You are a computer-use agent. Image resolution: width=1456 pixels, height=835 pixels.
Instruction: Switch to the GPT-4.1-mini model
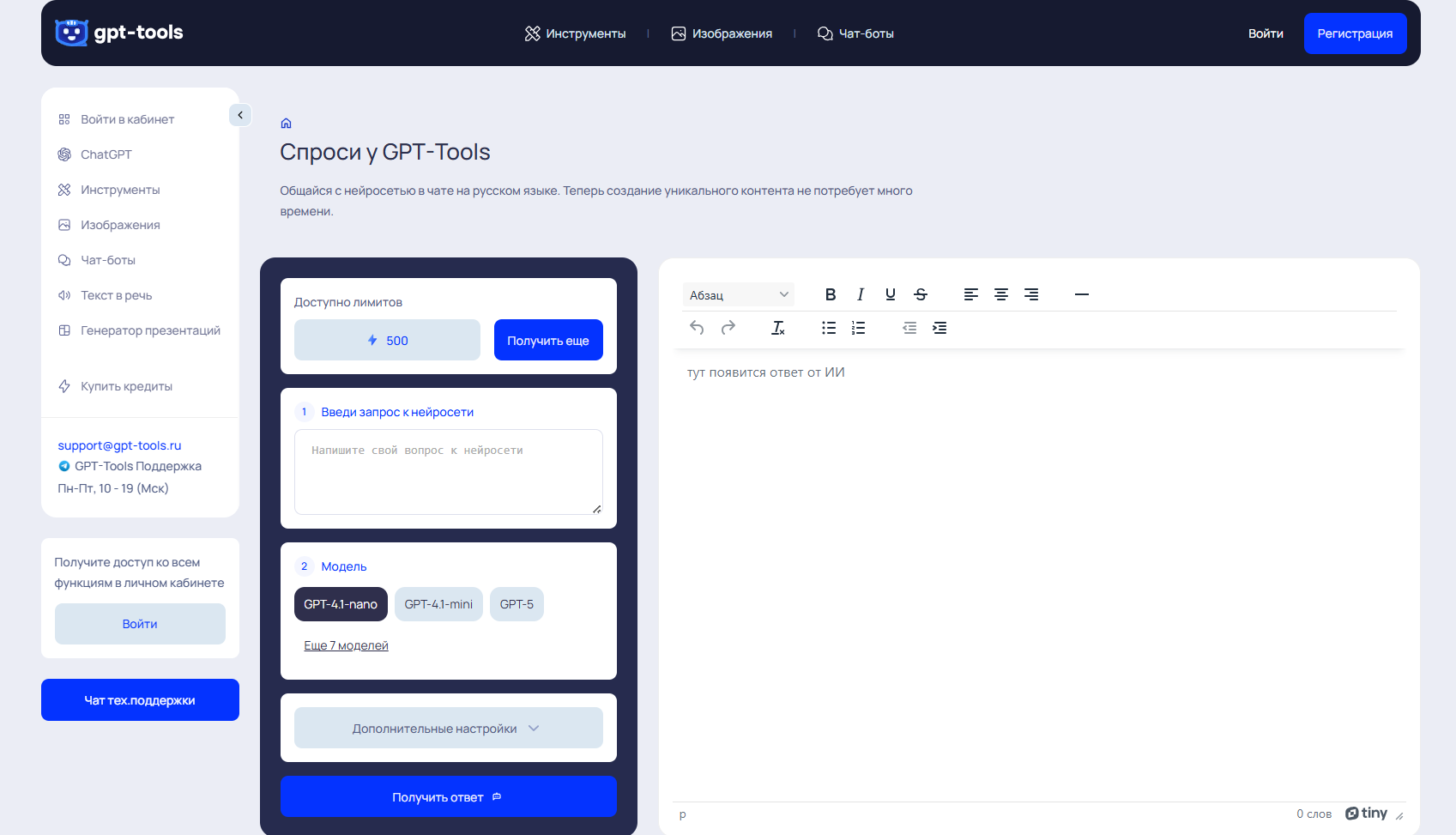click(x=438, y=604)
